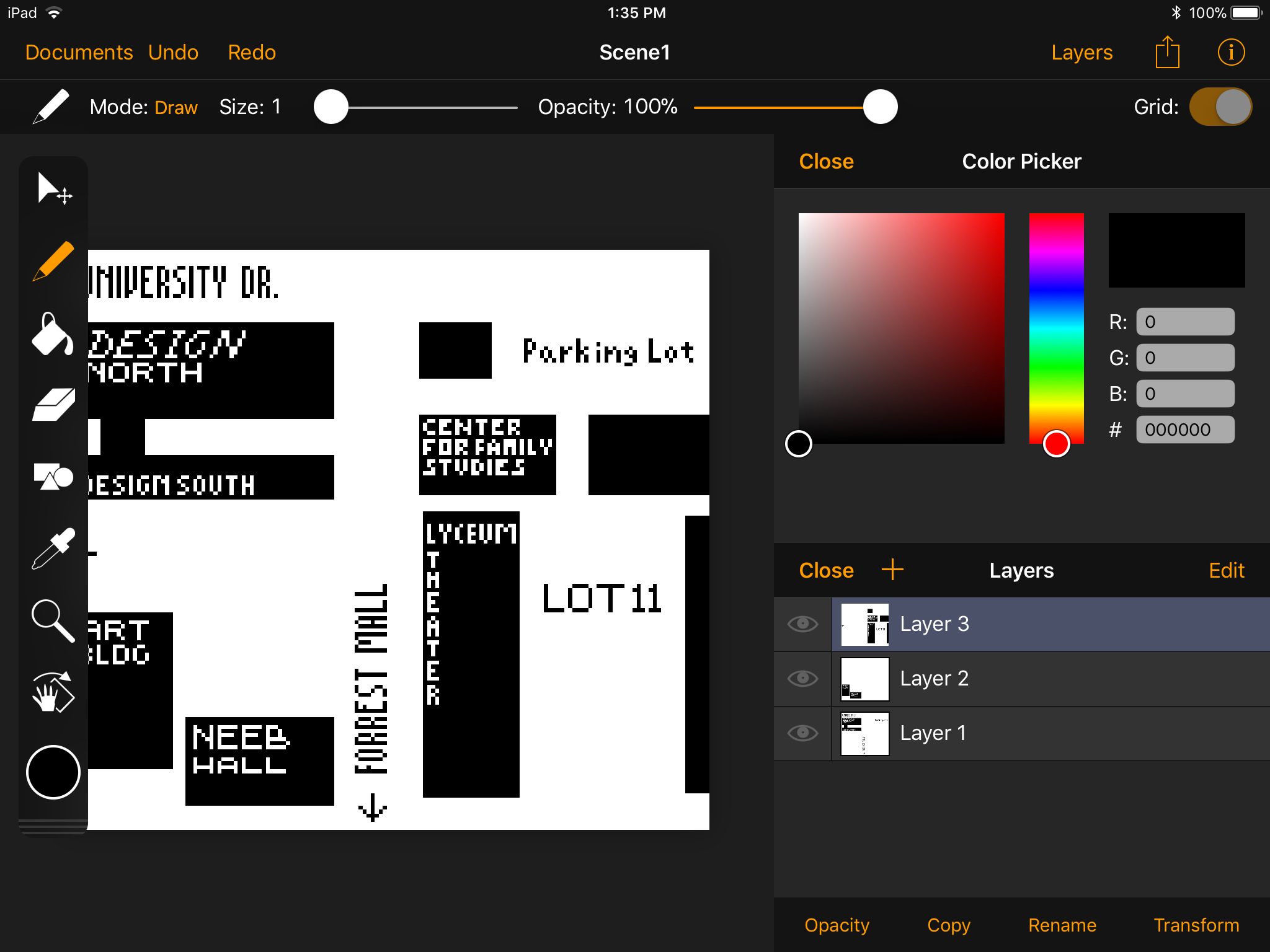Select the move/selection arrow tool
The width and height of the screenshot is (1270, 952).
pyautogui.click(x=53, y=188)
